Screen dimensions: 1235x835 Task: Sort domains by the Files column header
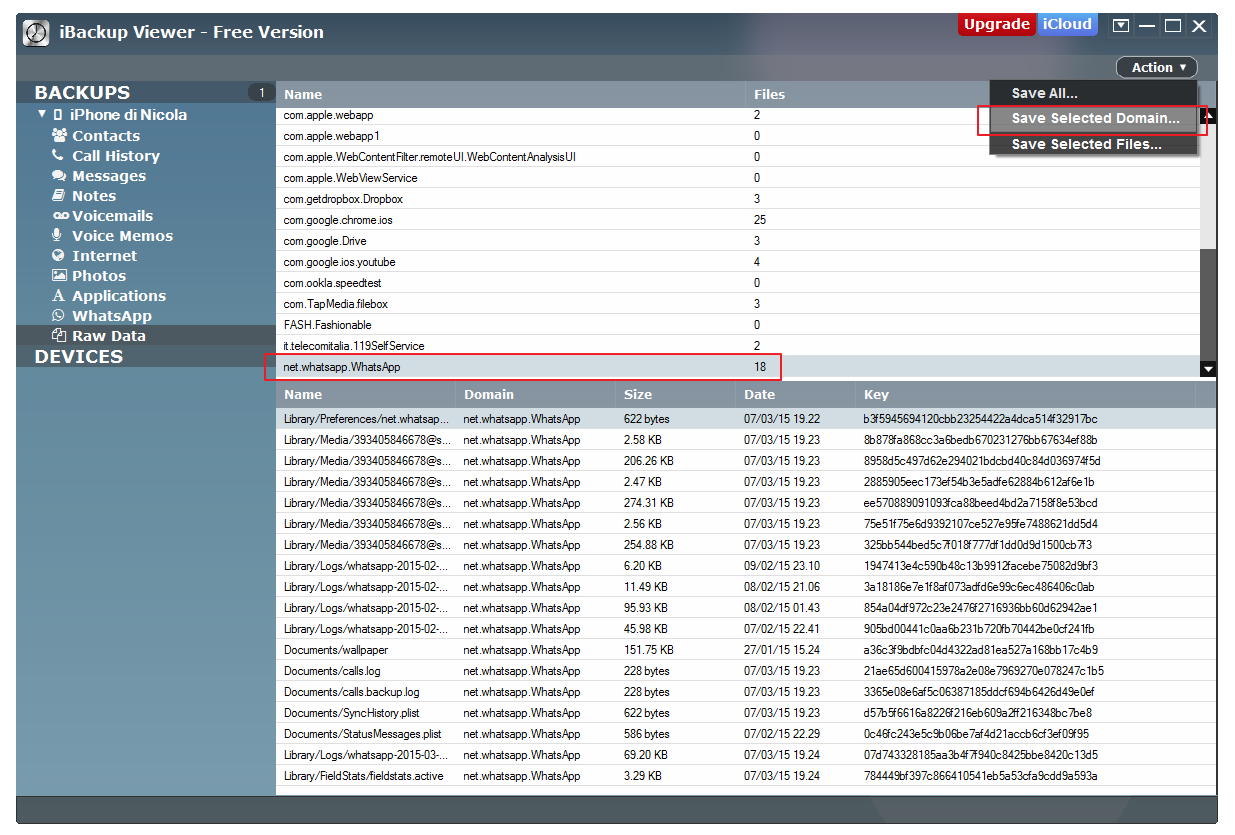click(770, 94)
